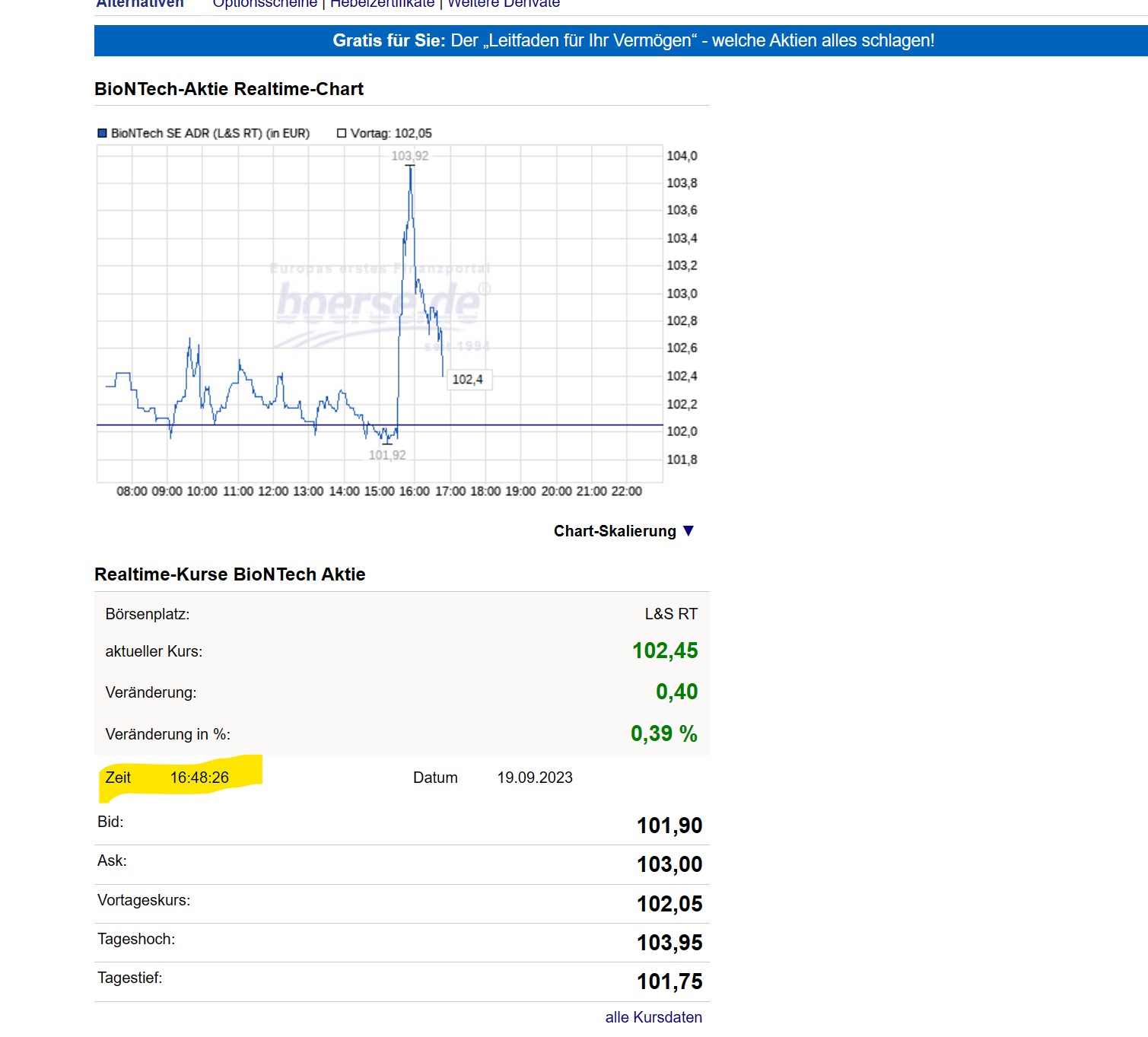Click the 16:00 label on chart time axis
1148x1037 pixels.
pyautogui.click(x=415, y=491)
